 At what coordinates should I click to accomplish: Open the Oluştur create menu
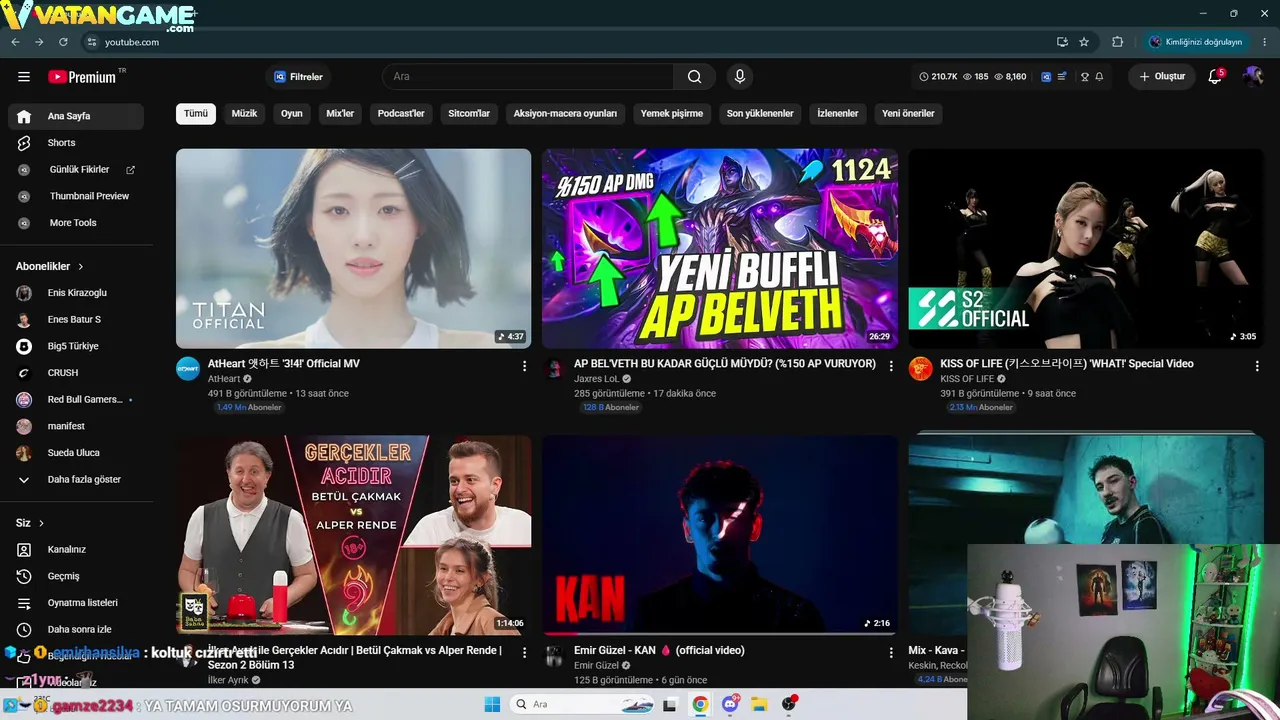1162,77
